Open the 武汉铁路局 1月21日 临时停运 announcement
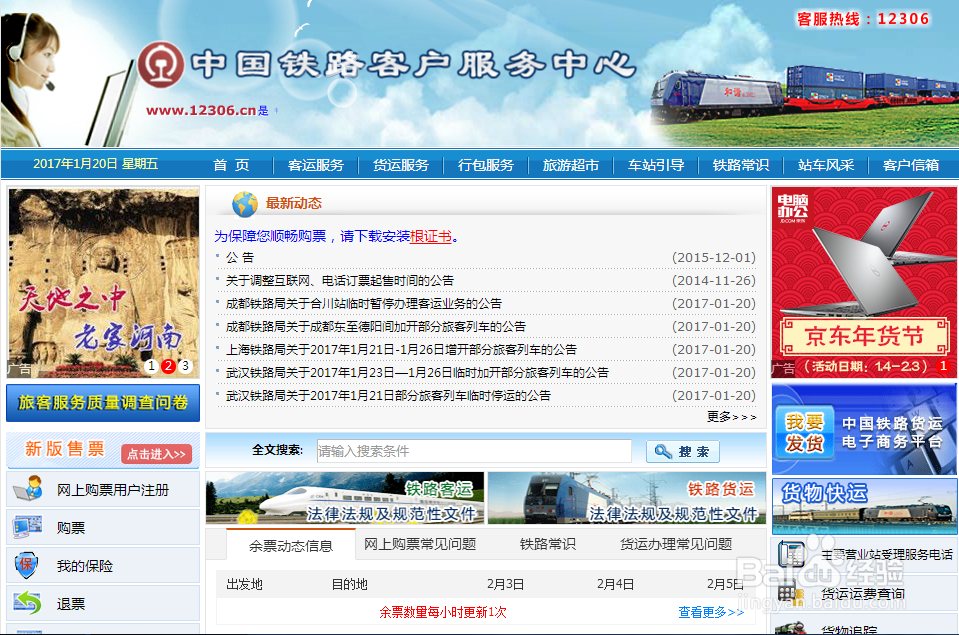This screenshot has height=635, width=959. click(x=388, y=395)
